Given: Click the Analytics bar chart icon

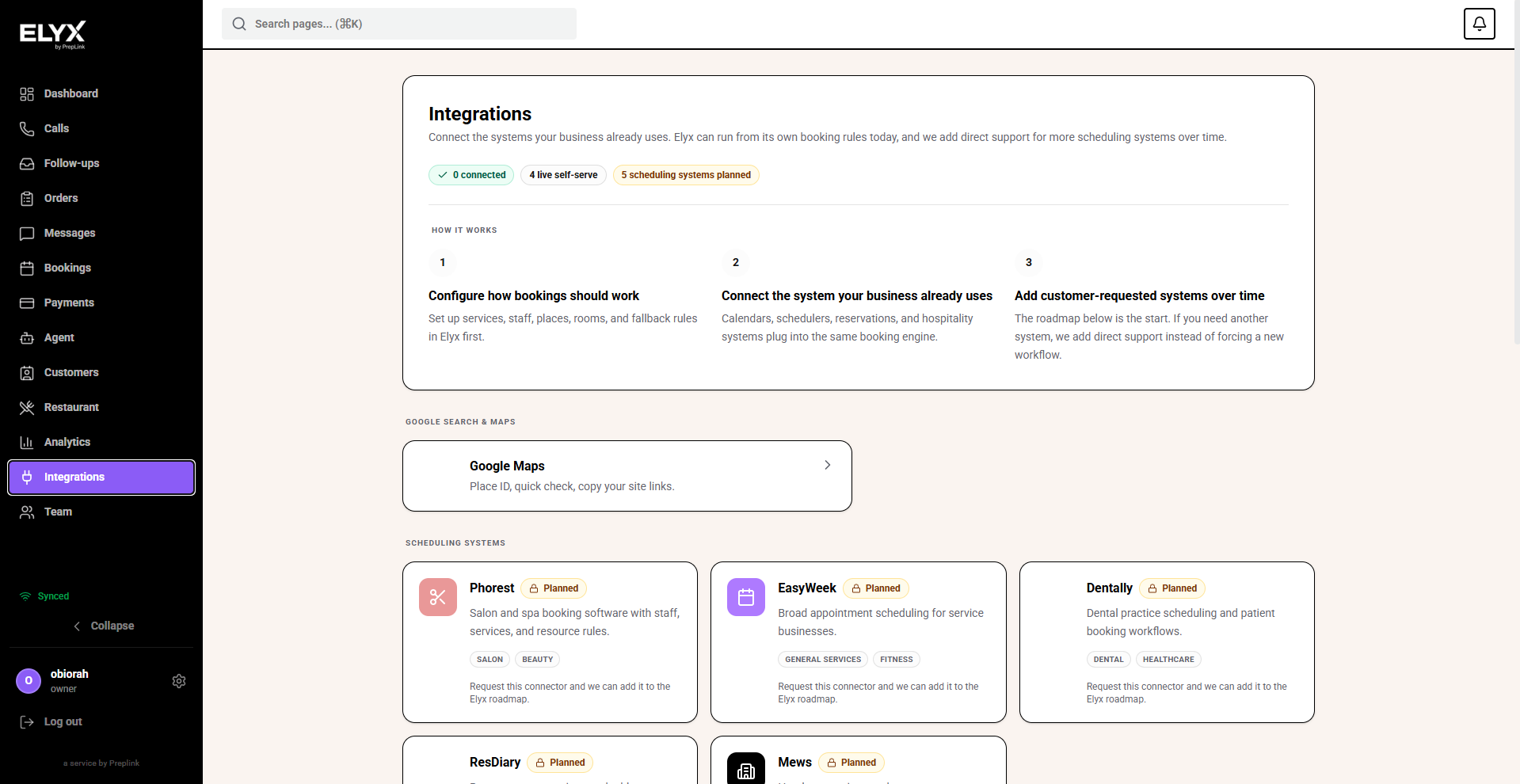Looking at the screenshot, I should coord(27,443).
